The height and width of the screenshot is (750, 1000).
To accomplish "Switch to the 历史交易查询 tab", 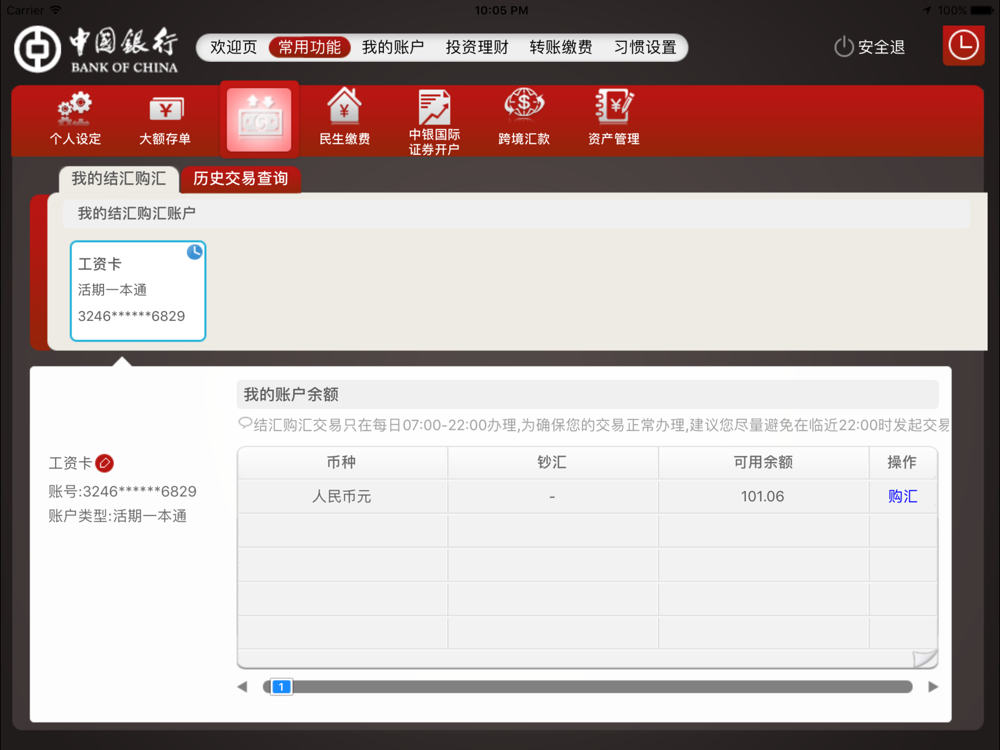I will point(241,179).
